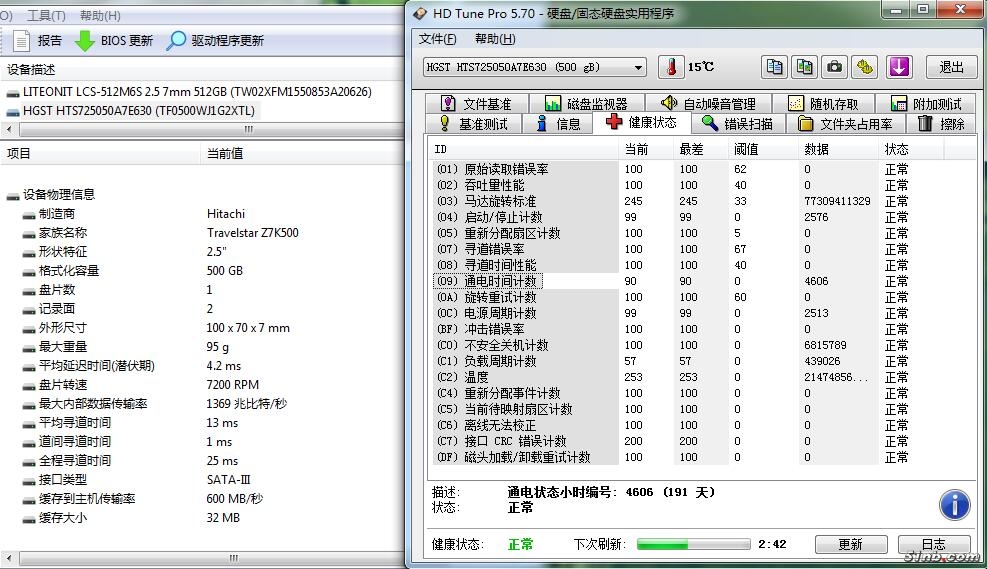Screen dimensions: 987x569
Task: Click the thermometer temperature icon
Action: pyautogui.click(x=671, y=67)
